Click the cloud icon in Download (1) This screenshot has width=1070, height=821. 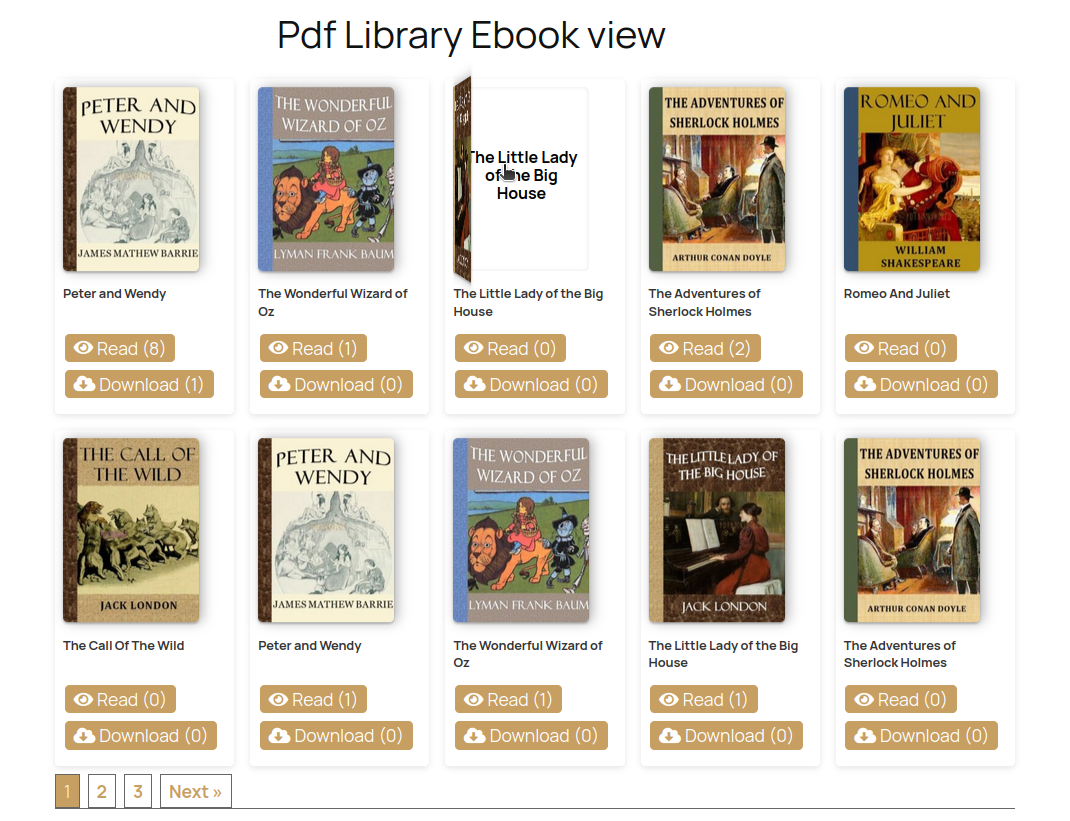coord(84,384)
